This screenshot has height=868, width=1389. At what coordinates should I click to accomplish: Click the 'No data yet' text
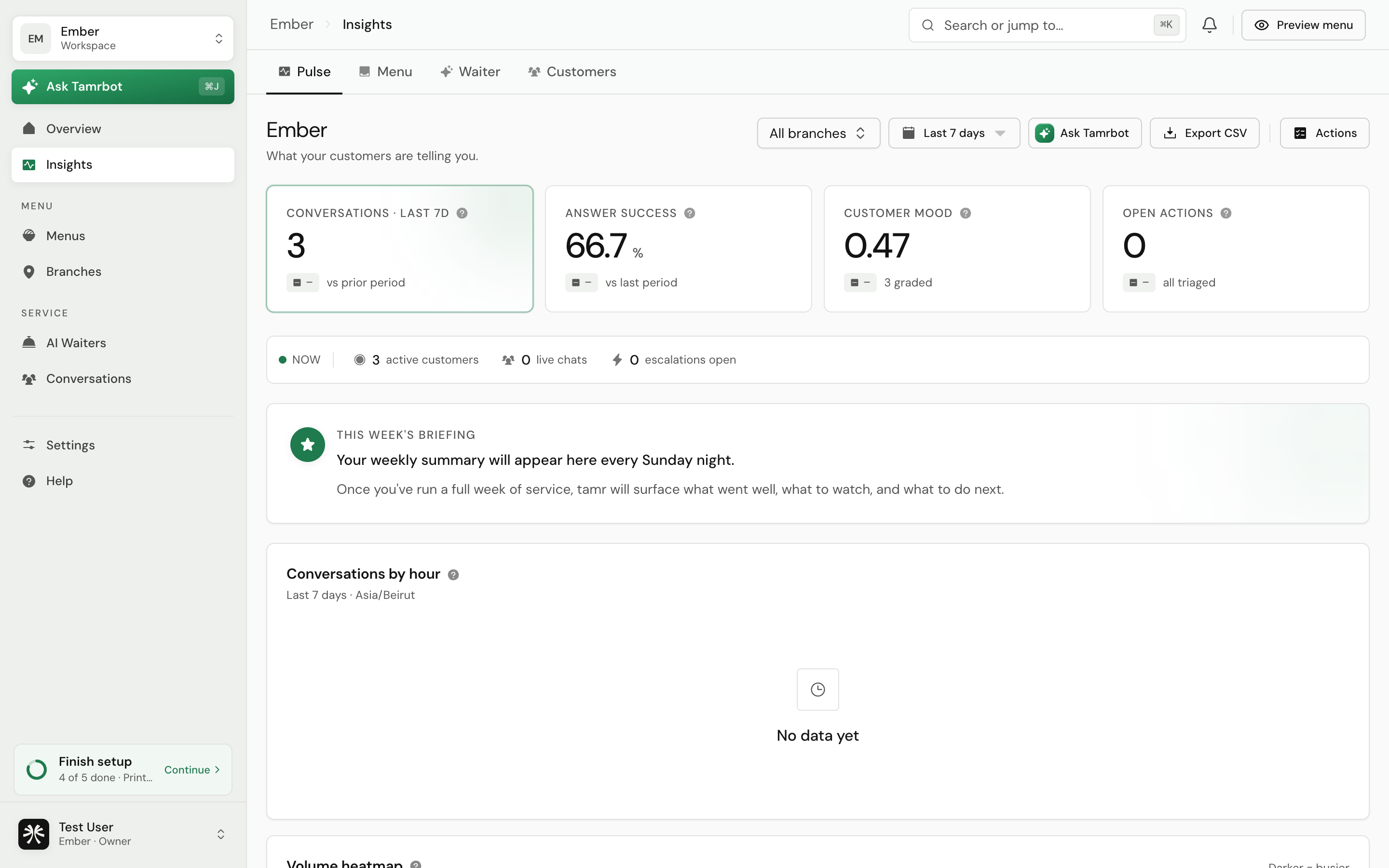[817, 735]
